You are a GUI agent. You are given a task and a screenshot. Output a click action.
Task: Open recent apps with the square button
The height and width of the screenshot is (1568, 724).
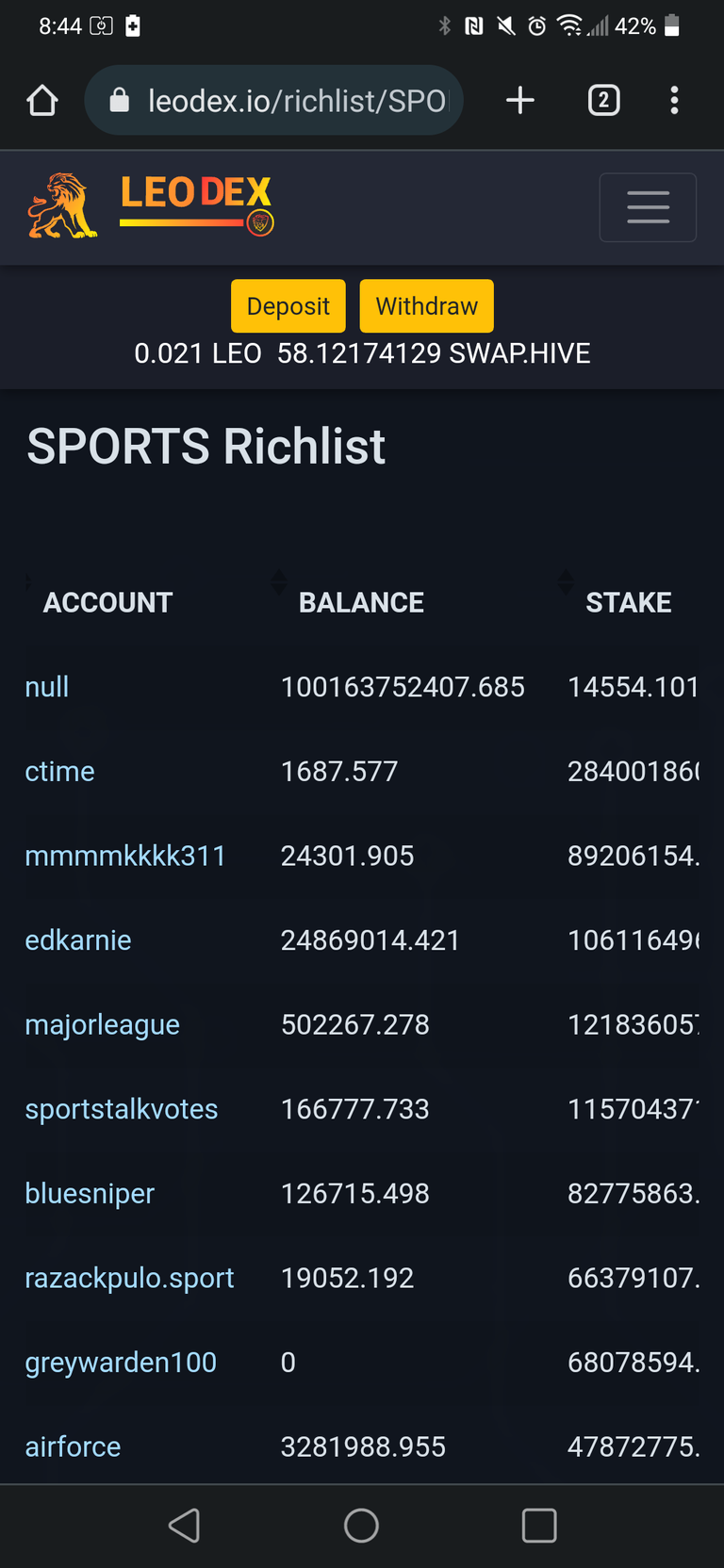[x=539, y=1525]
